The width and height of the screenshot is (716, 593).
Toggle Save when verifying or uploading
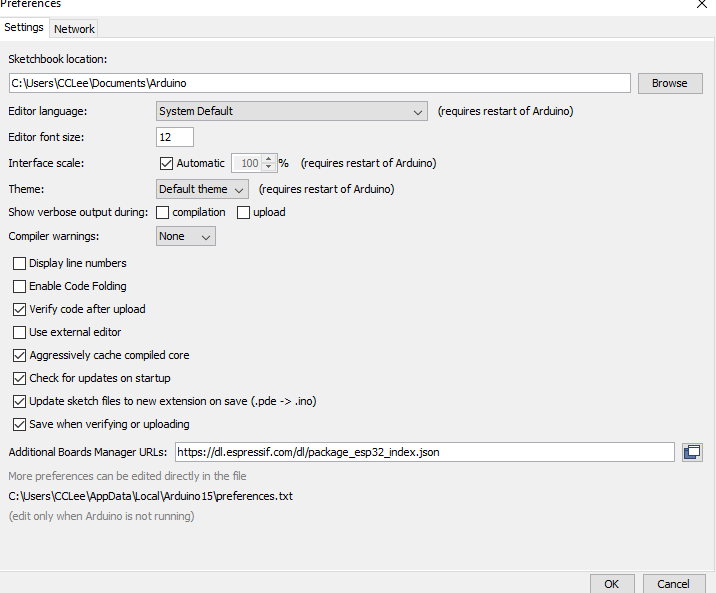pos(20,425)
